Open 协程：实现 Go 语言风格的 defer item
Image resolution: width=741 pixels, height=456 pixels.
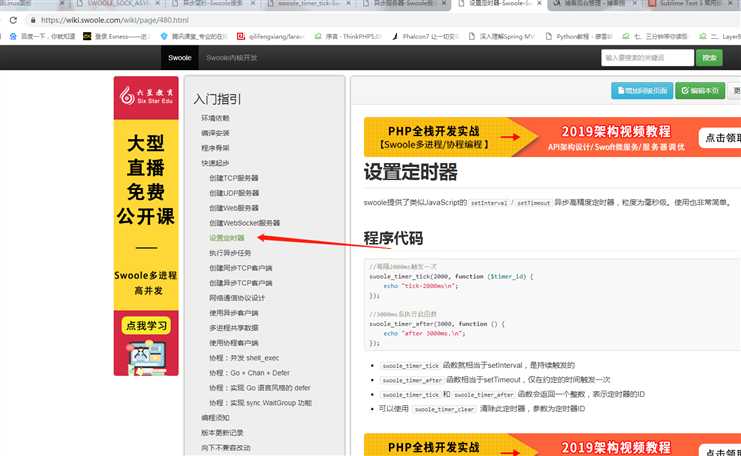260,388
